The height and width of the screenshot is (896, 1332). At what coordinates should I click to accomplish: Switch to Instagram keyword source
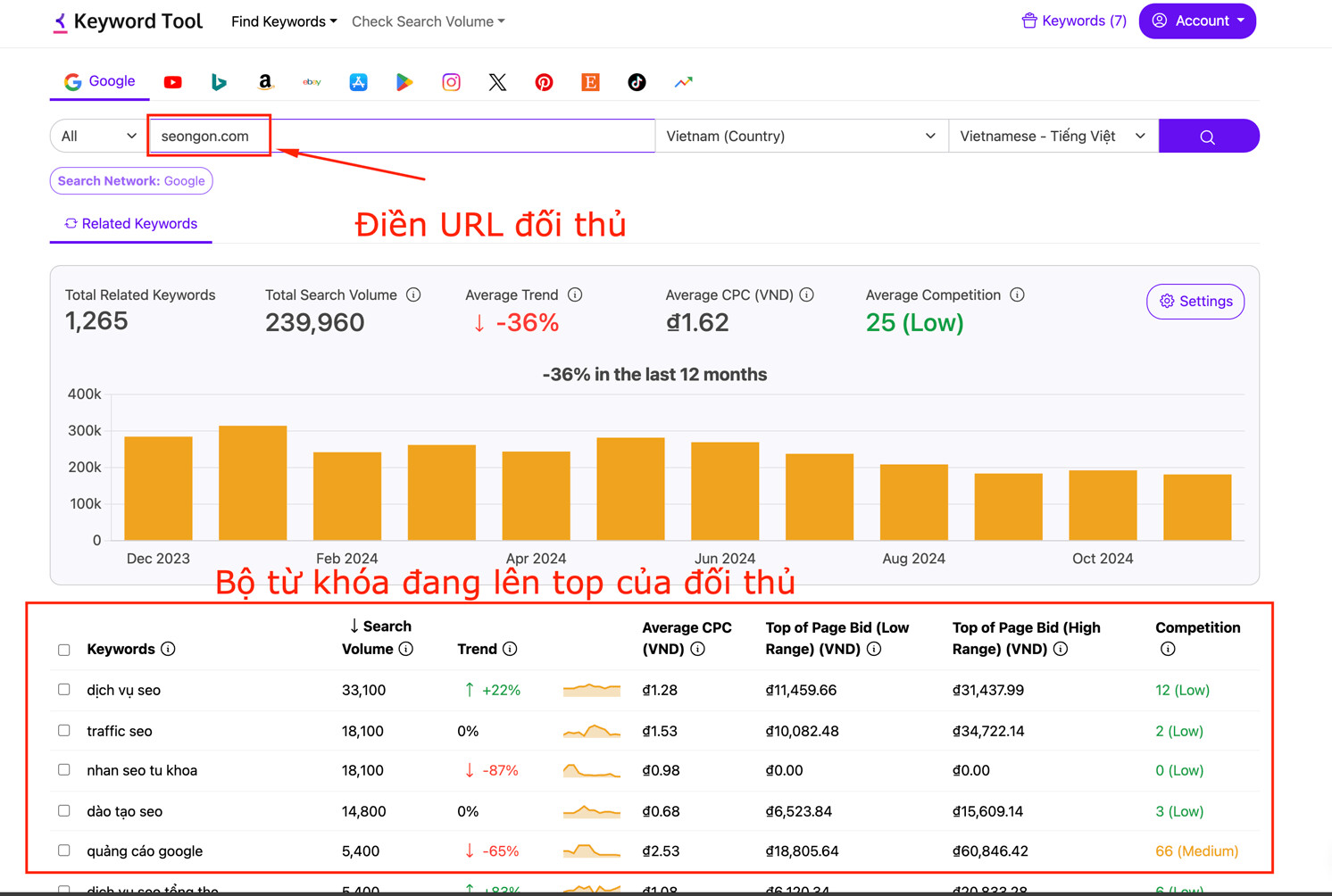point(451,82)
